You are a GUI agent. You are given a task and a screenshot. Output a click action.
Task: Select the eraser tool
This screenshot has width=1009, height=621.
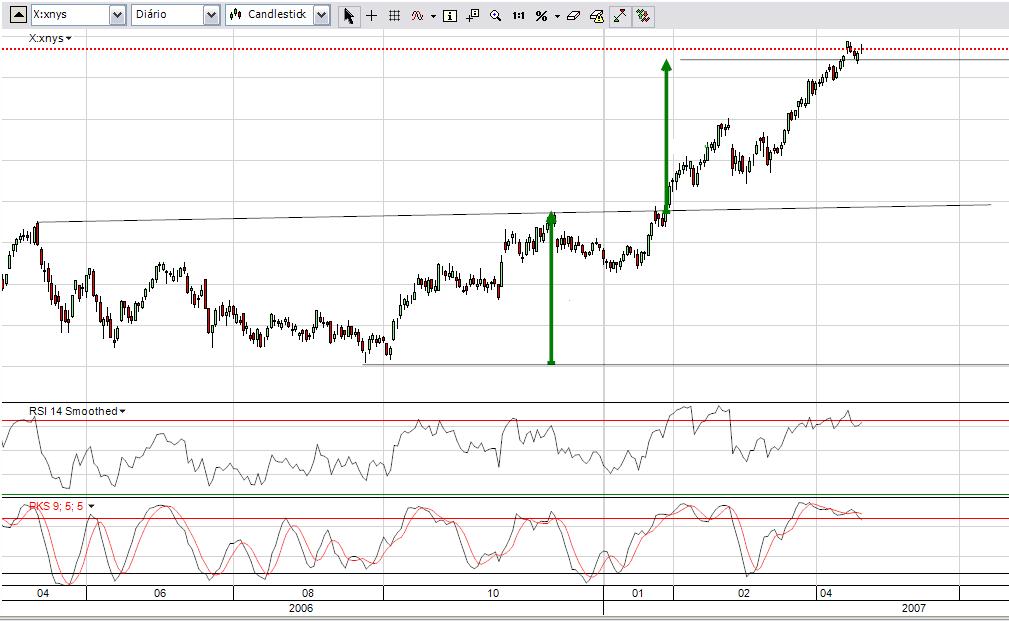click(573, 15)
